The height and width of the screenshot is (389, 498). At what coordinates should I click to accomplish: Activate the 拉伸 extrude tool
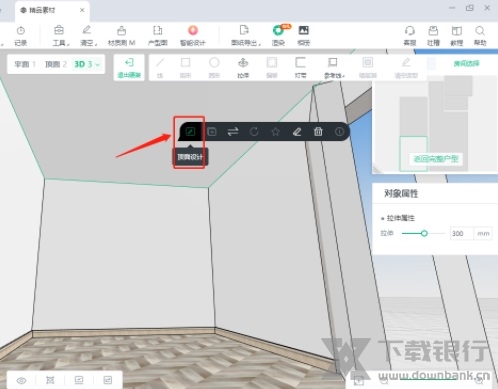pos(243,68)
